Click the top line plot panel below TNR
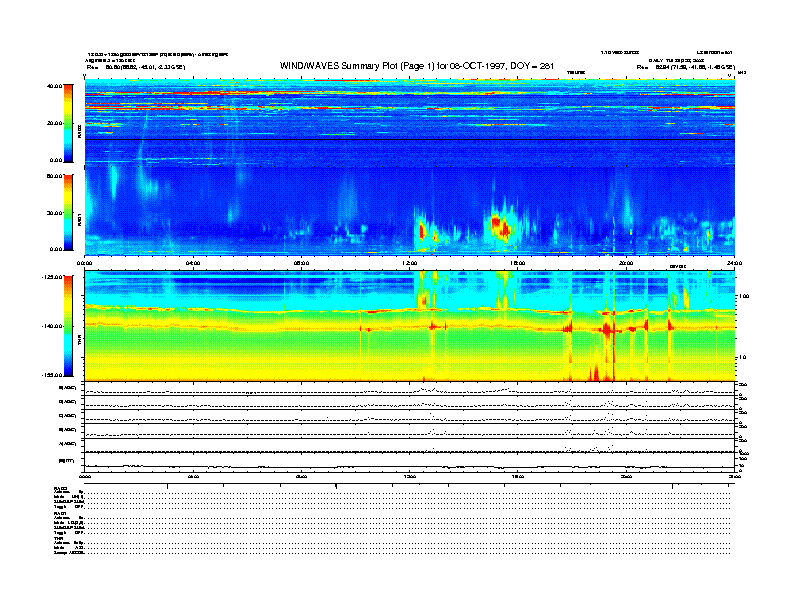This screenshot has height=612, width=792. [x=410, y=389]
